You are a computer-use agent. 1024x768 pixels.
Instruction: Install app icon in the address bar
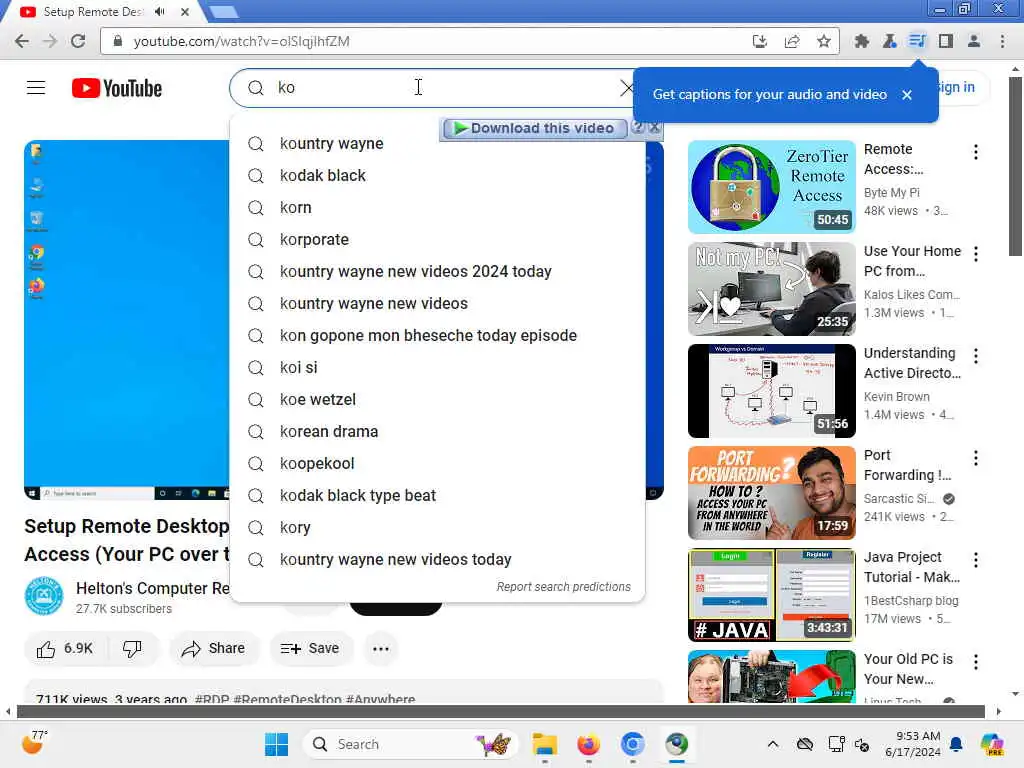click(x=760, y=41)
